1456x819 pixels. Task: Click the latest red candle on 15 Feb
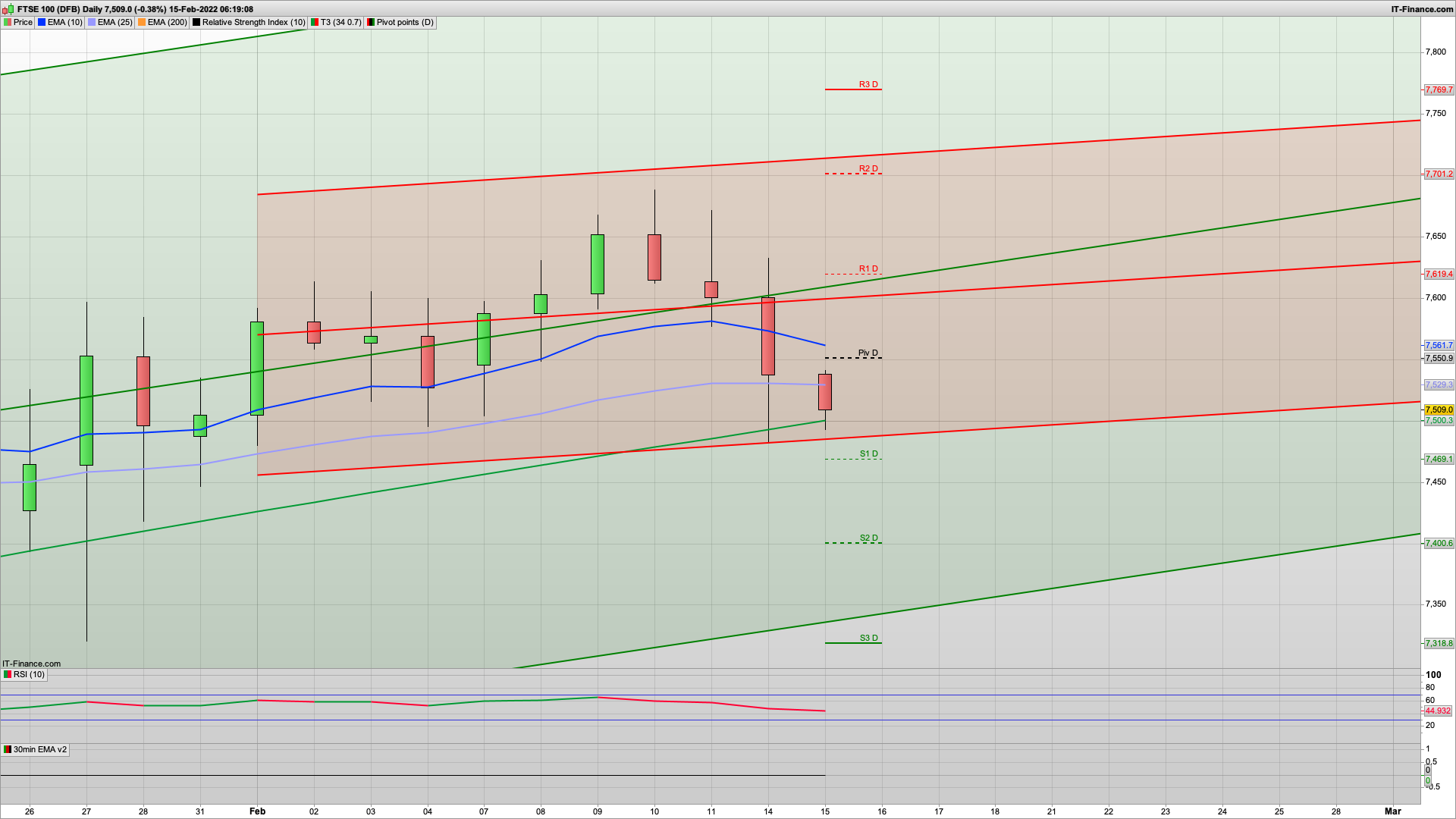[x=825, y=392]
